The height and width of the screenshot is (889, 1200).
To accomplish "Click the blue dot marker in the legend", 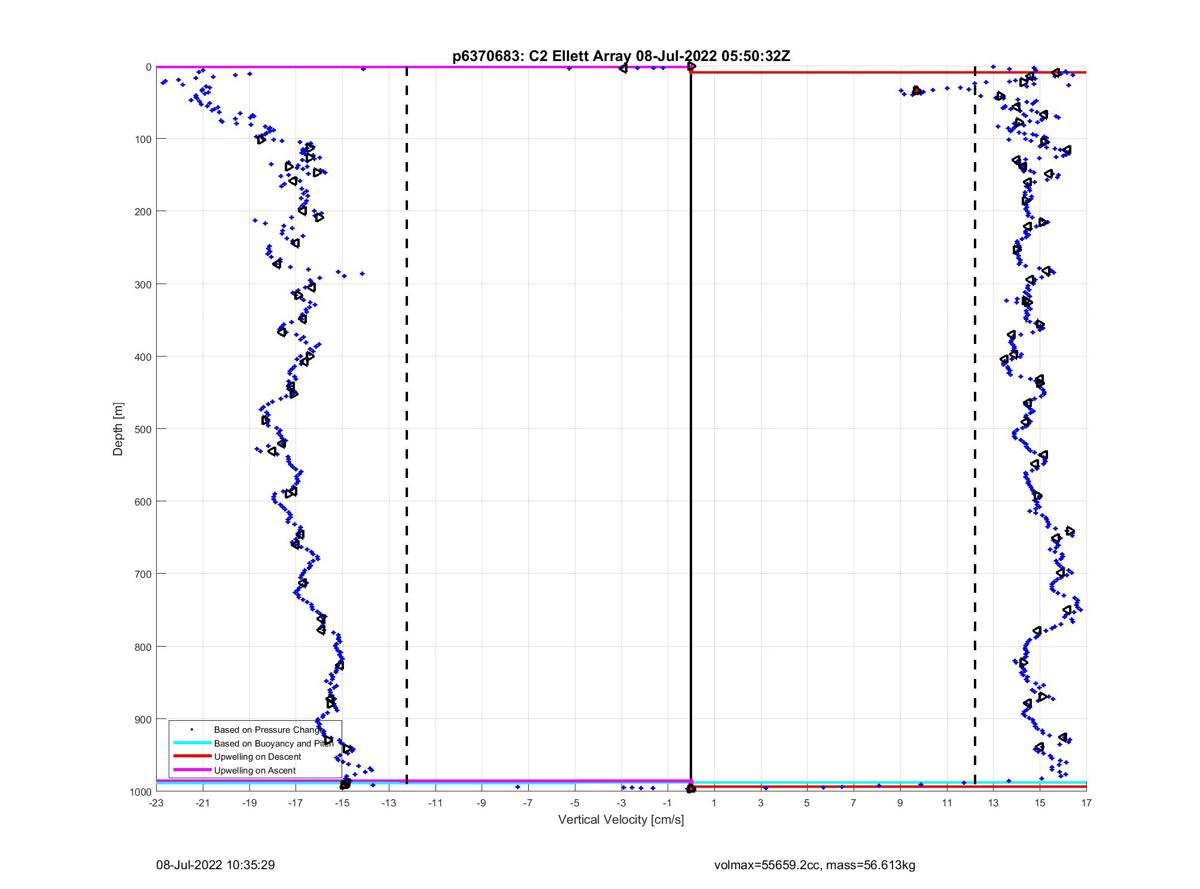I will pyautogui.click(x=191, y=730).
